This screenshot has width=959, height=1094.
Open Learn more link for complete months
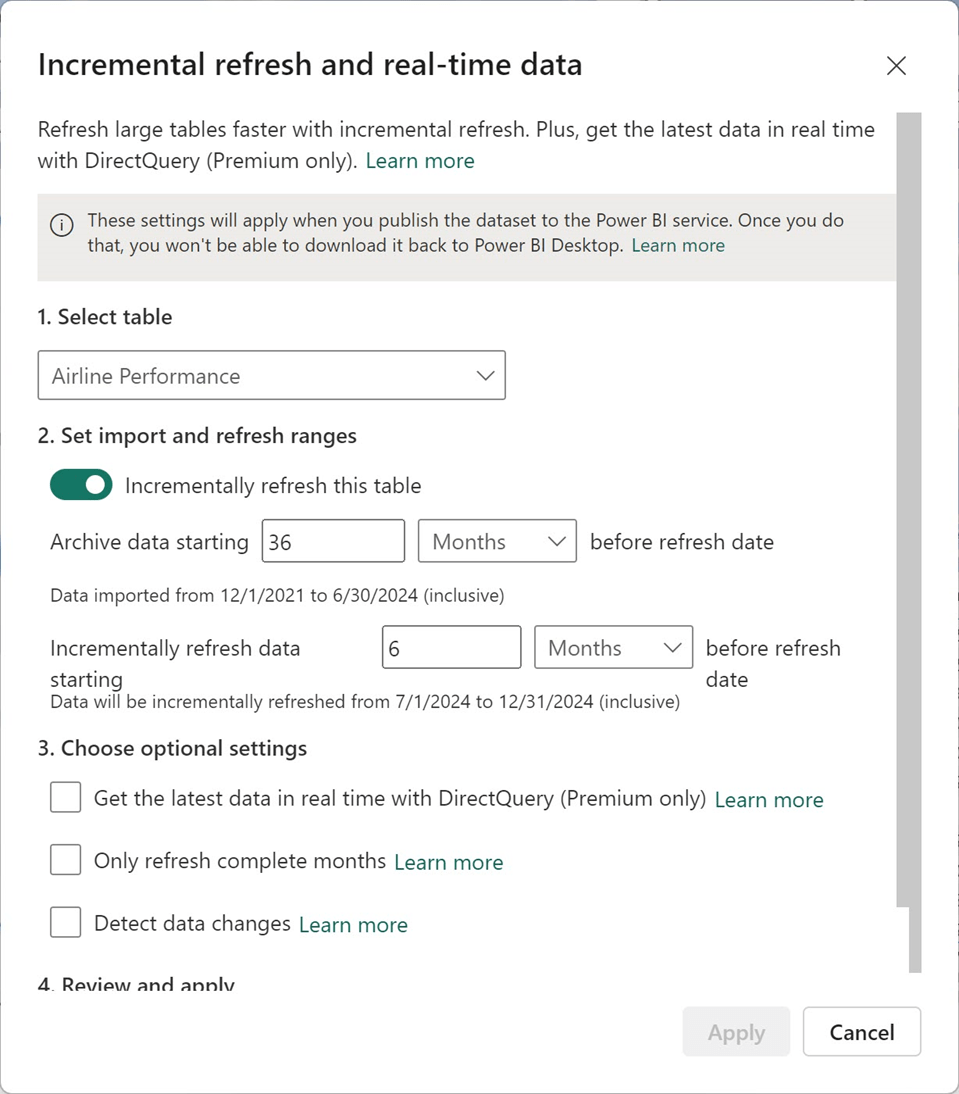pyautogui.click(x=448, y=862)
